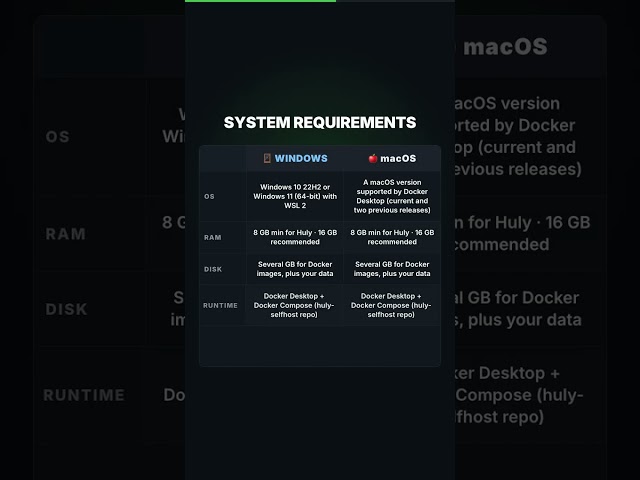The height and width of the screenshot is (480, 640).
Task: Click blurred background 'DISK' label
Action: pyautogui.click(x=67, y=309)
